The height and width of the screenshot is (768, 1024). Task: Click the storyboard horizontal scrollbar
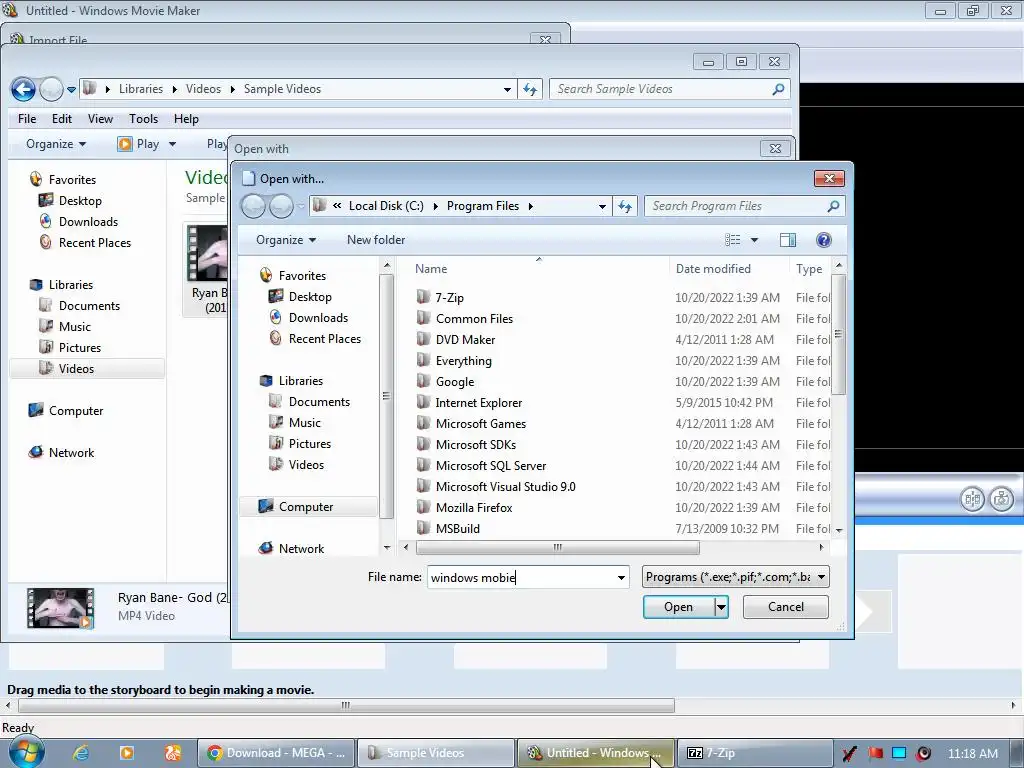click(346, 706)
